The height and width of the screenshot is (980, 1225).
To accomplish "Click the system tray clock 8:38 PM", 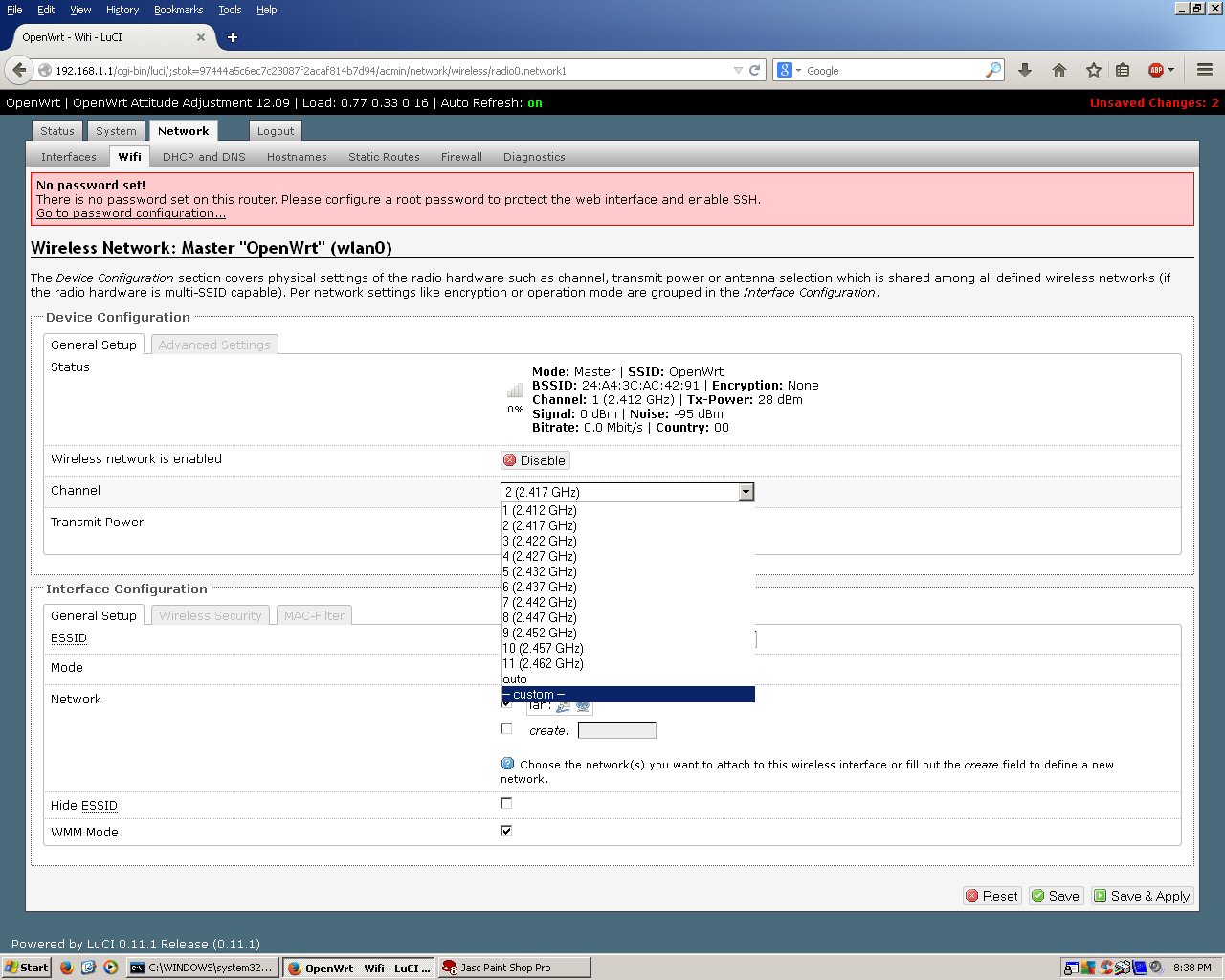I will click(1192, 968).
